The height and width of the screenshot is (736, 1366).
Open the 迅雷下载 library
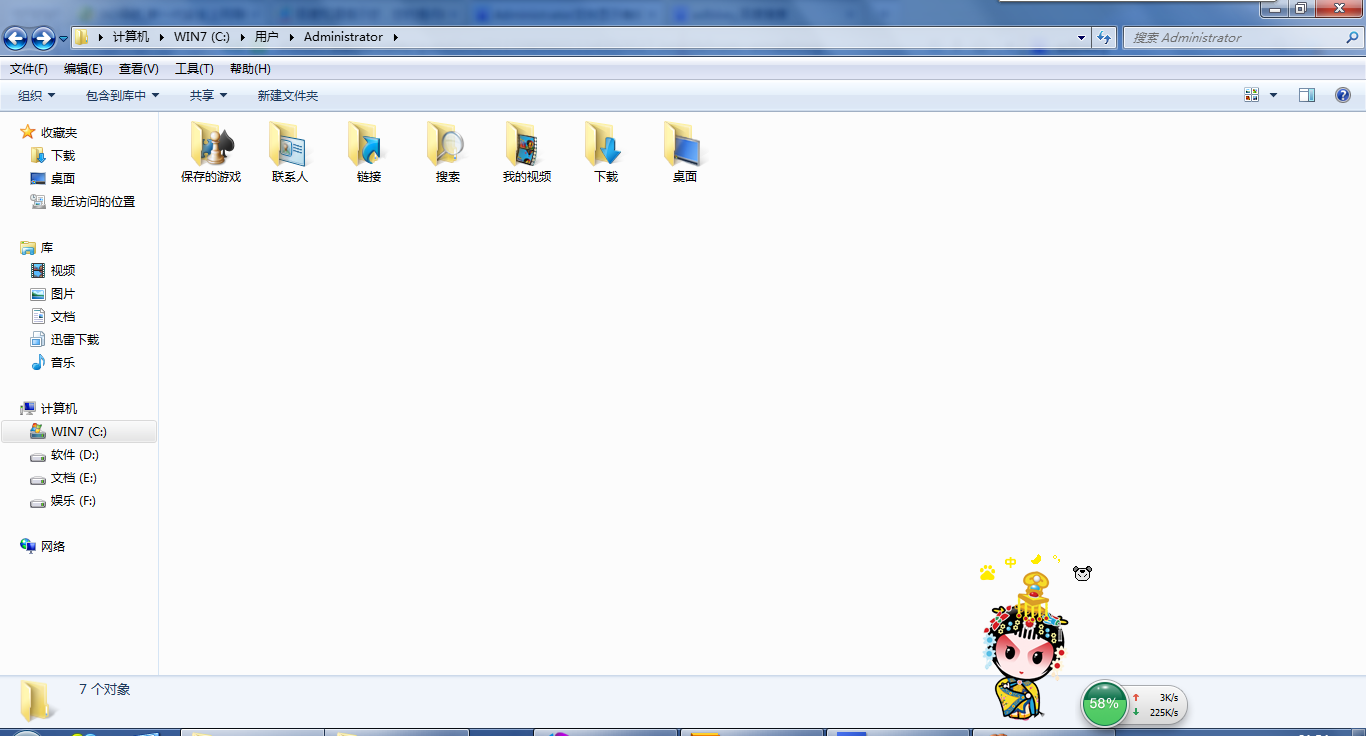(x=65, y=339)
